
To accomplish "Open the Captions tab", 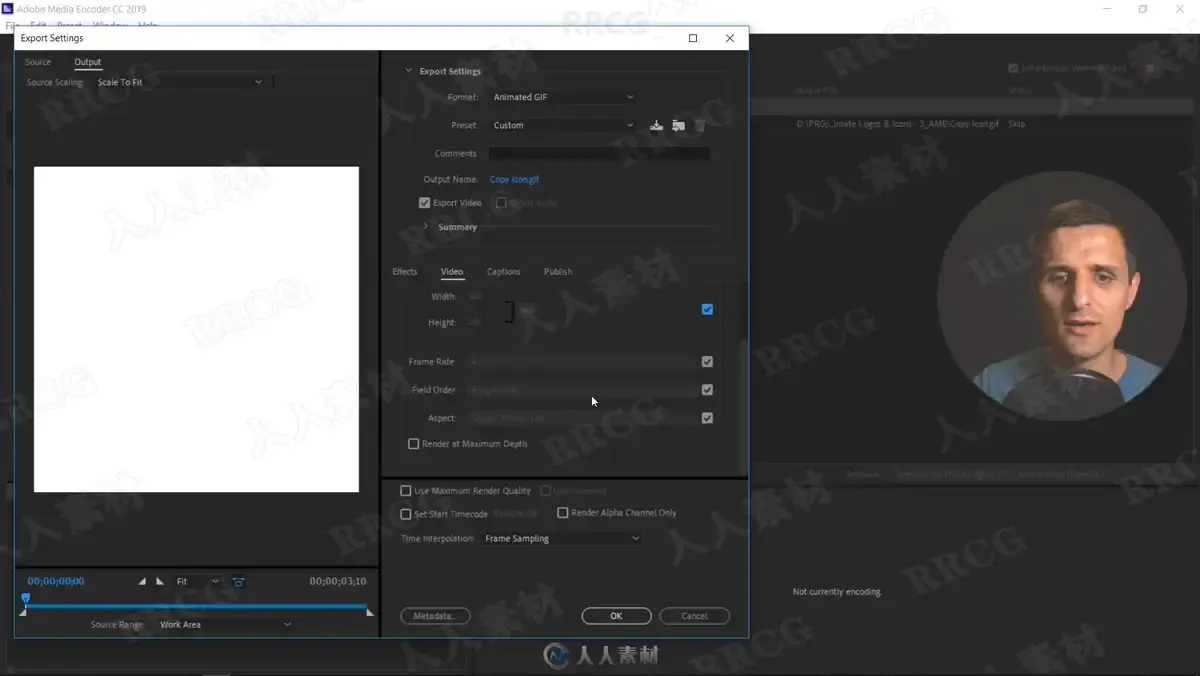I will 503,272.
